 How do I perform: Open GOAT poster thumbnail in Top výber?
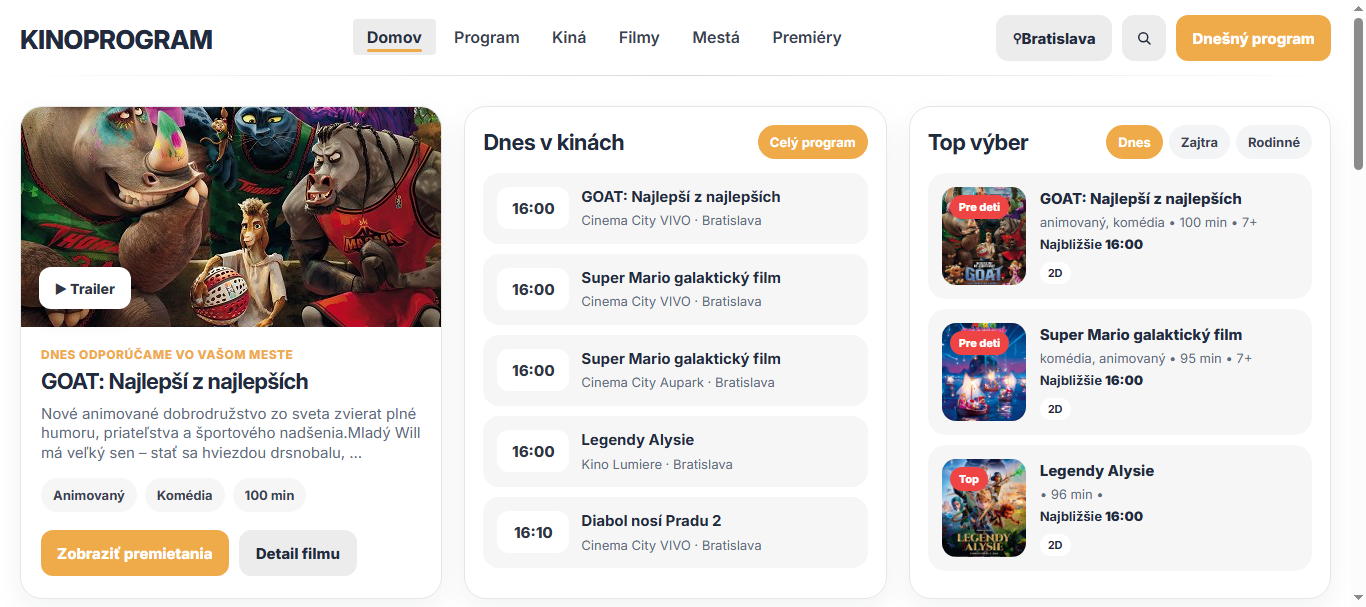(984, 236)
